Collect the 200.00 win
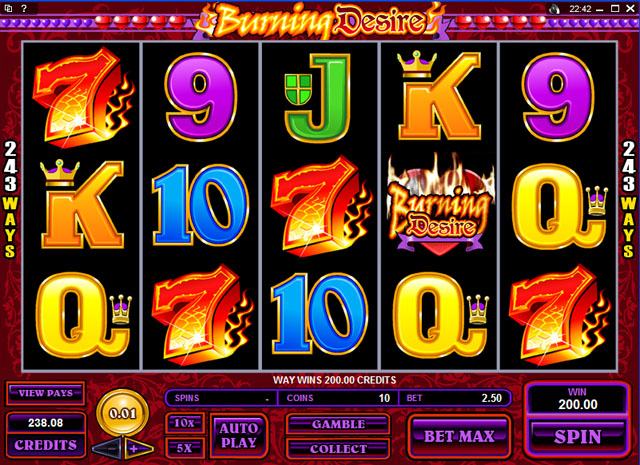 (x=338, y=449)
